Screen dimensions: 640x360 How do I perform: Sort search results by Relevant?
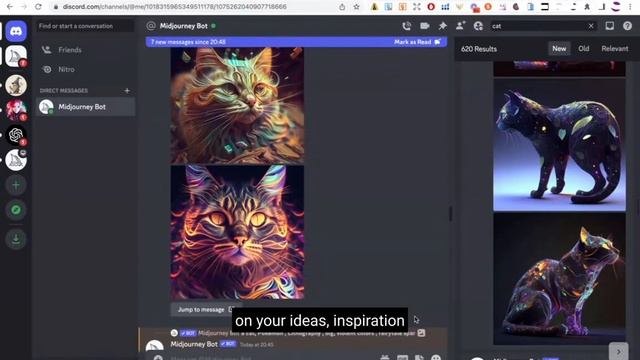point(615,49)
